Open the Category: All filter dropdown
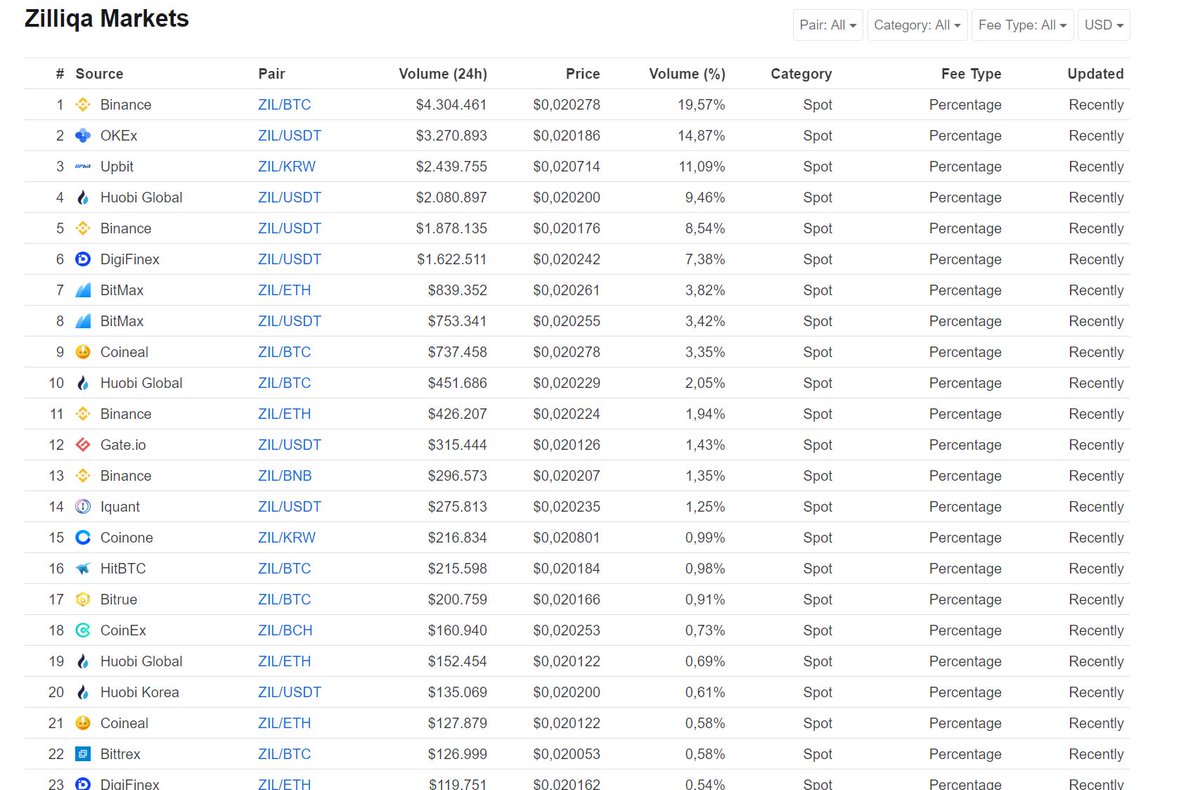This screenshot has width=1200, height=790. tap(917, 25)
